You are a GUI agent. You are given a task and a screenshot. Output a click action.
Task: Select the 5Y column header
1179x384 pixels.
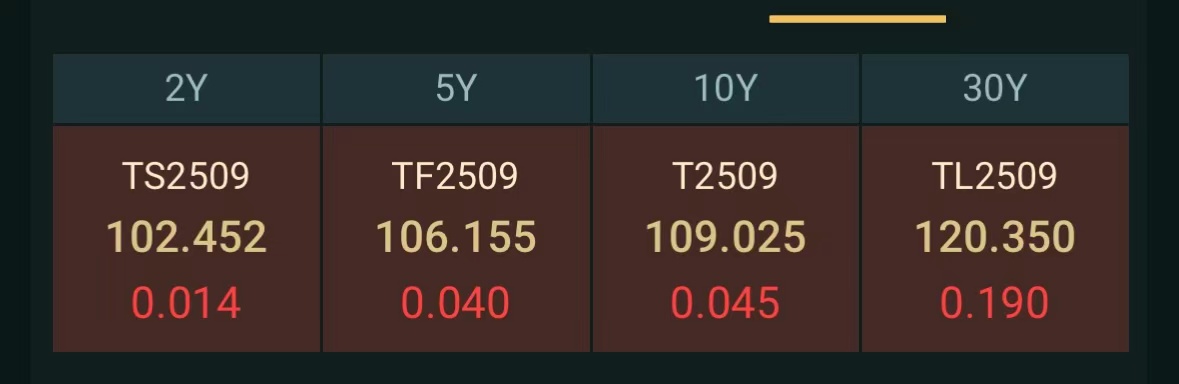(x=456, y=89)
